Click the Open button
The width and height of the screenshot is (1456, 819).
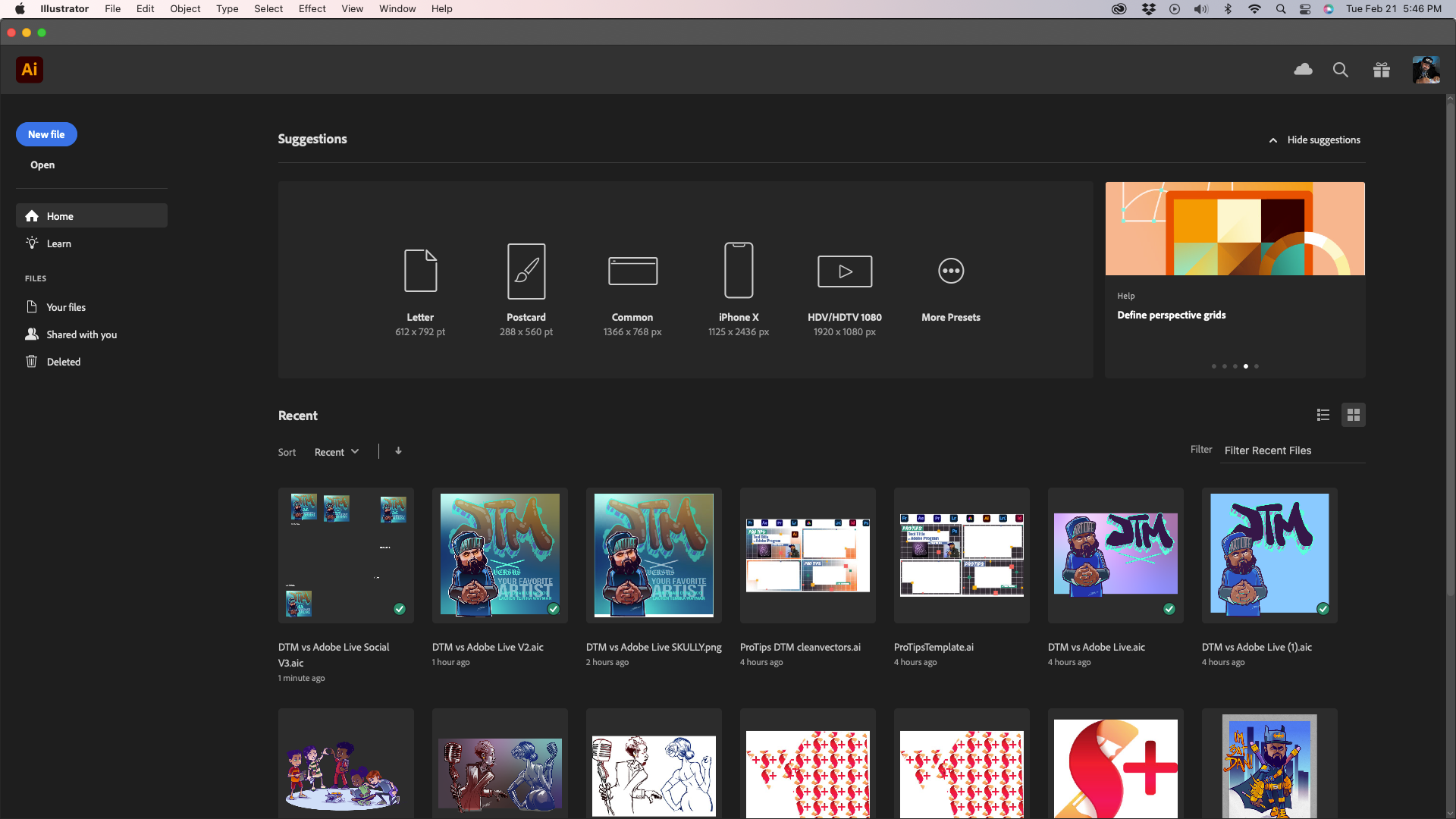pos(42,165)
